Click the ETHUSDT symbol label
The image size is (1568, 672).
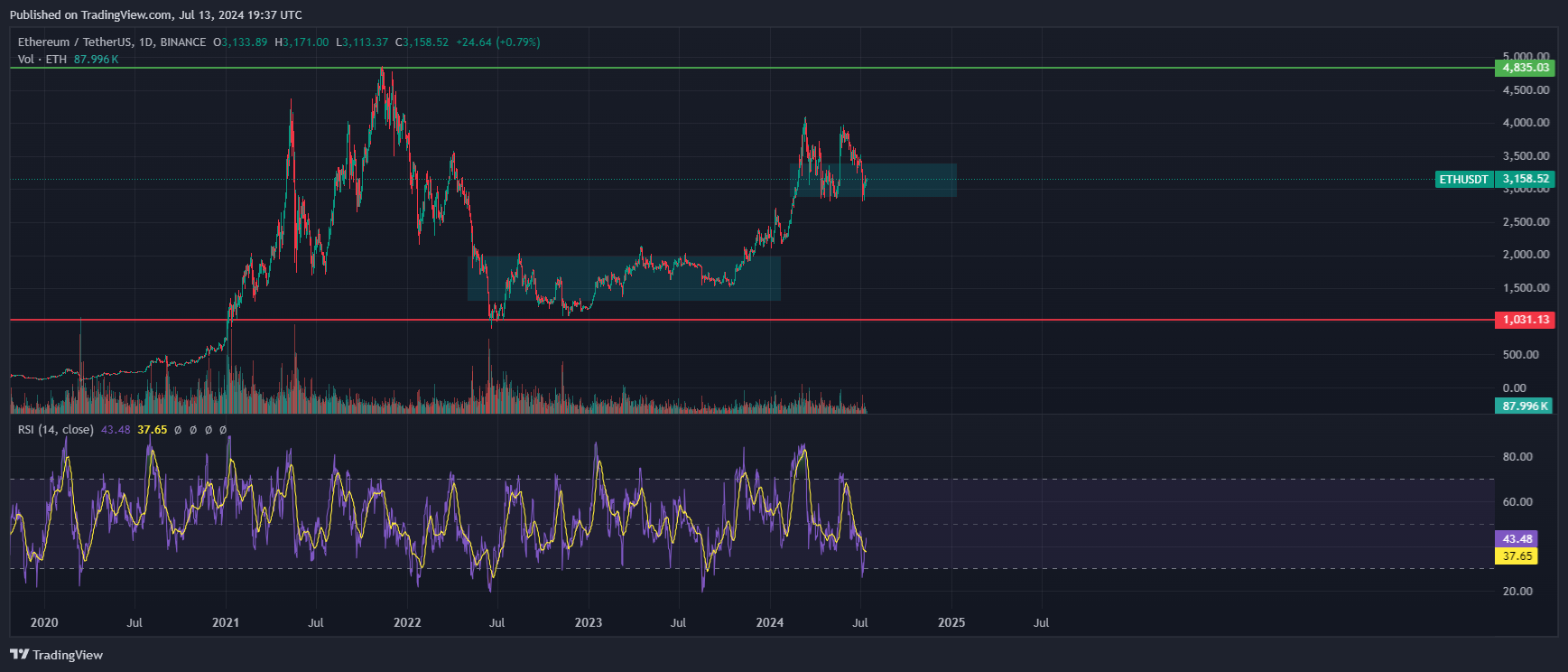1463,180
